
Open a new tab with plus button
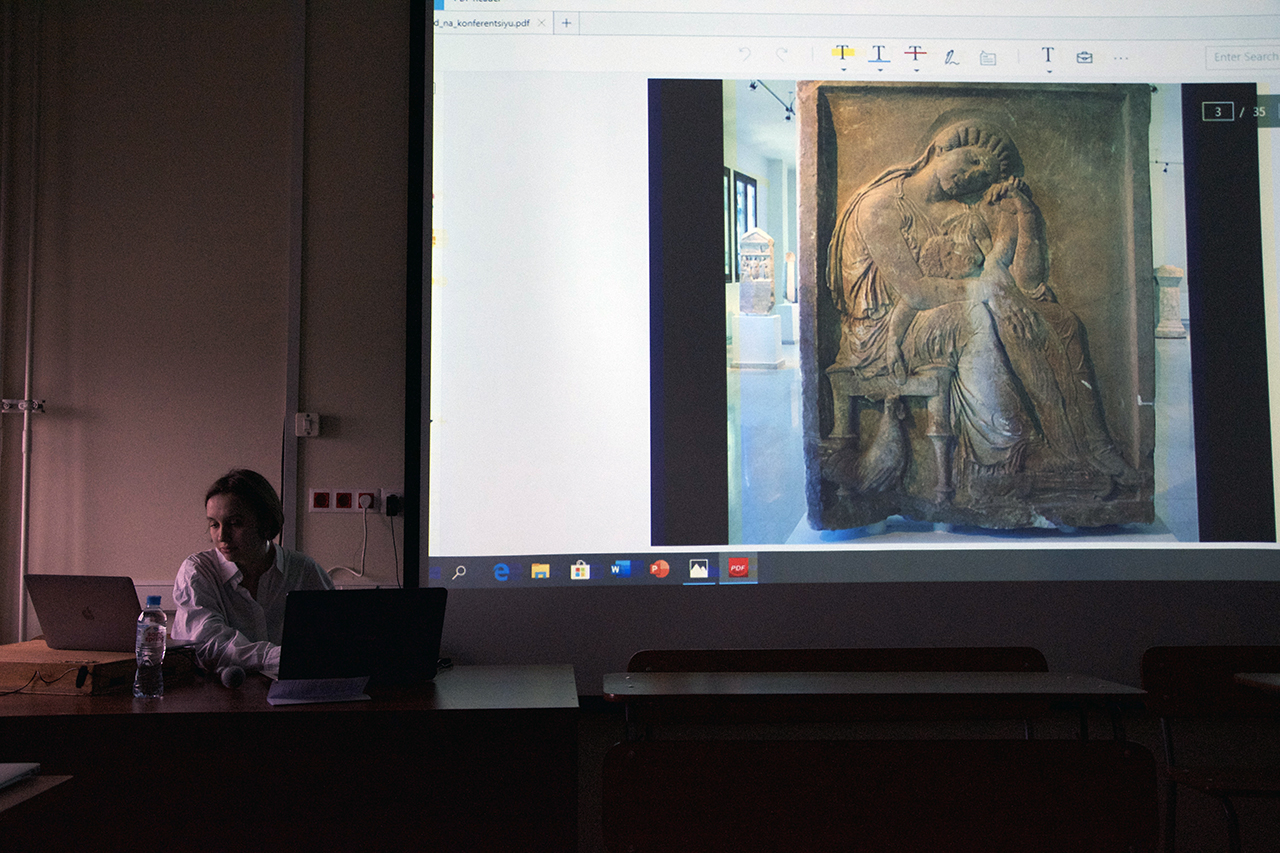pyautogui.click(x=566, y=22)
